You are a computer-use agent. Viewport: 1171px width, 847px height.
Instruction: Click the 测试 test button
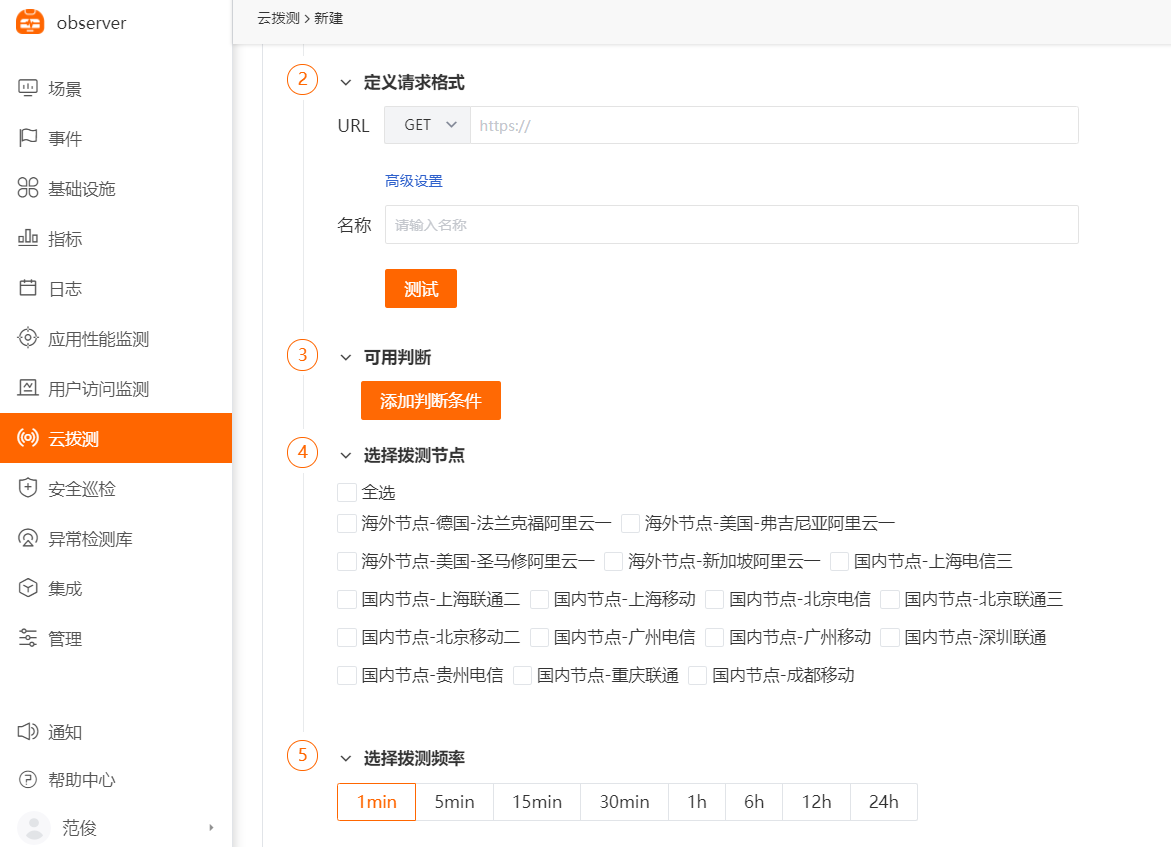[420, 288]
